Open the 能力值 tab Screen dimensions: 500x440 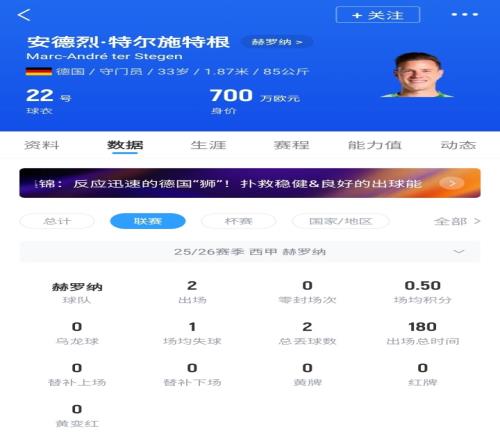click(375, 145)
